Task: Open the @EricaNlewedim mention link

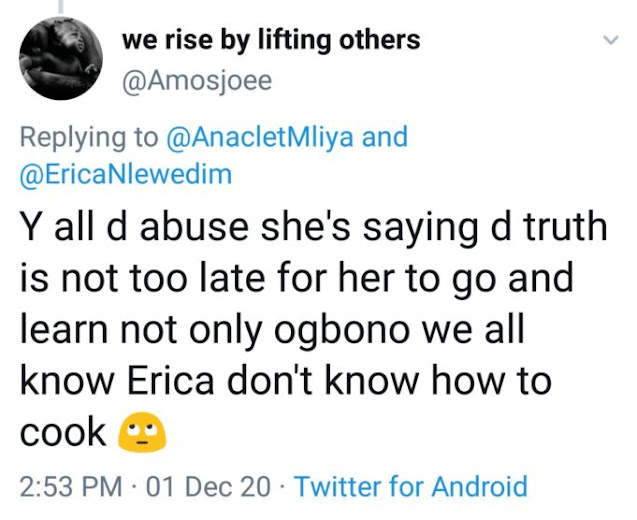Action: [126, 174]
